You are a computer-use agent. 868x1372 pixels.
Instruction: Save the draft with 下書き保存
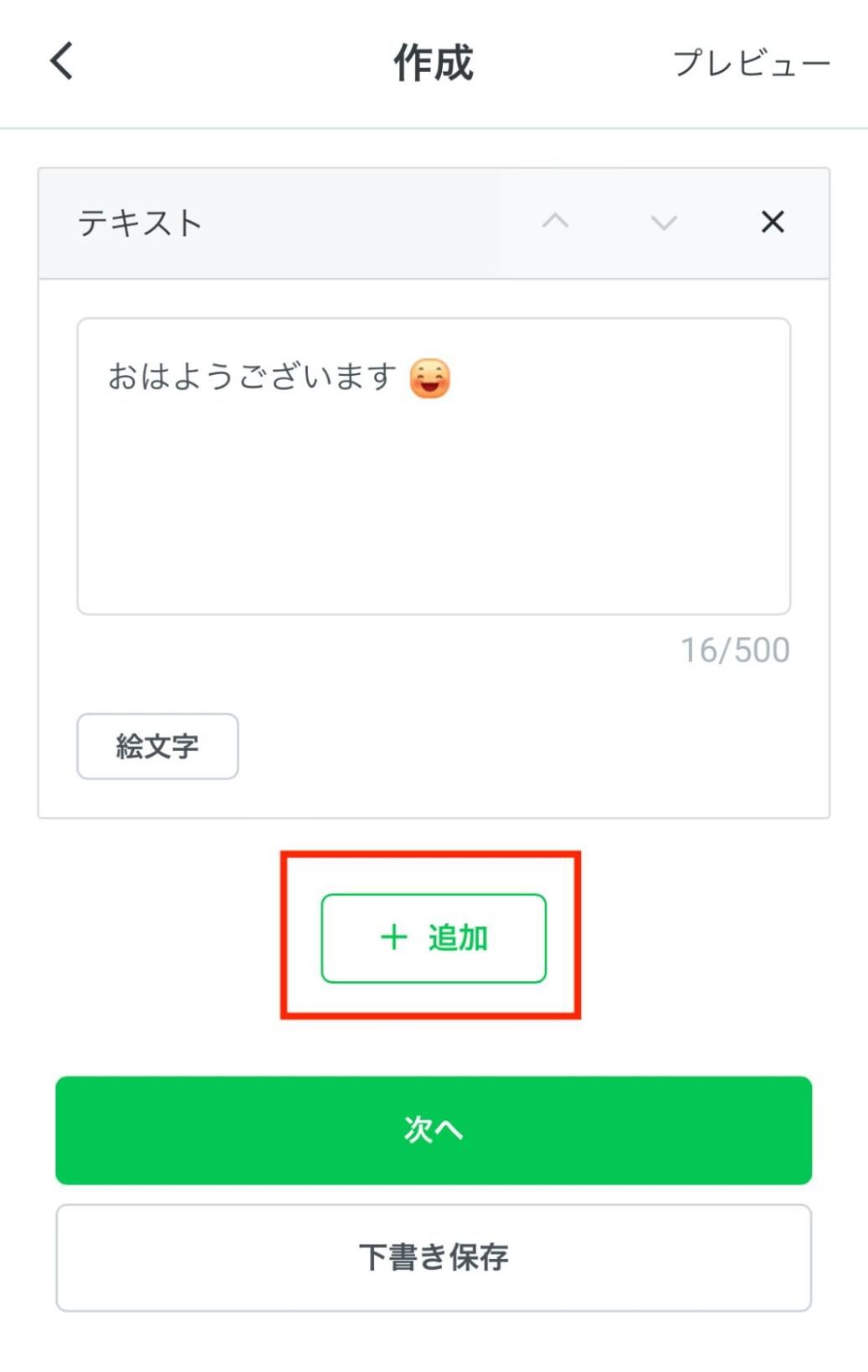(434, 1257)
